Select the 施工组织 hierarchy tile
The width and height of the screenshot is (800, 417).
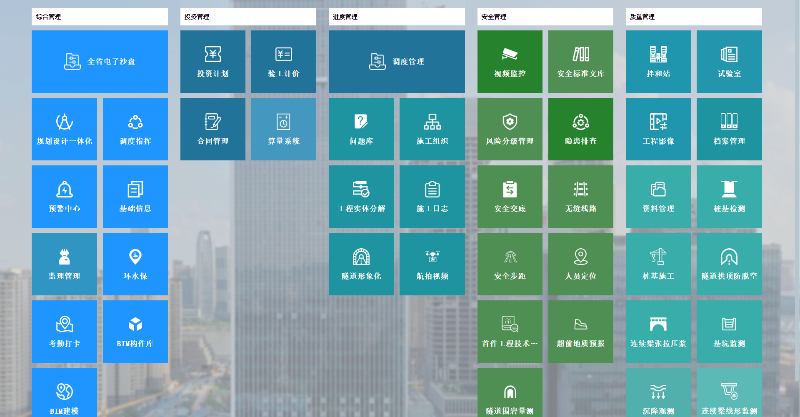point(432,129)
